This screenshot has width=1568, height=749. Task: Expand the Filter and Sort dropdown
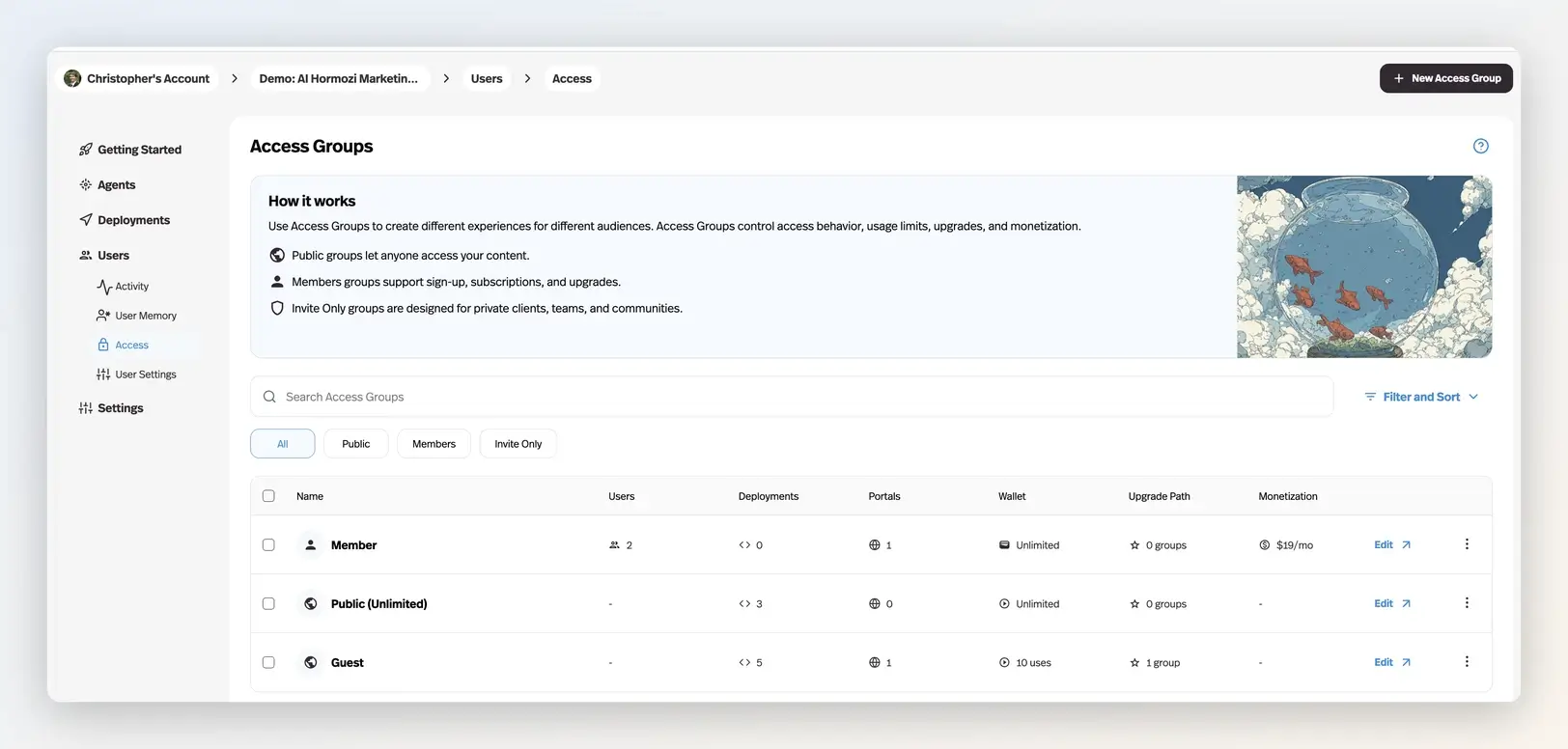[x=1421, y=397]
